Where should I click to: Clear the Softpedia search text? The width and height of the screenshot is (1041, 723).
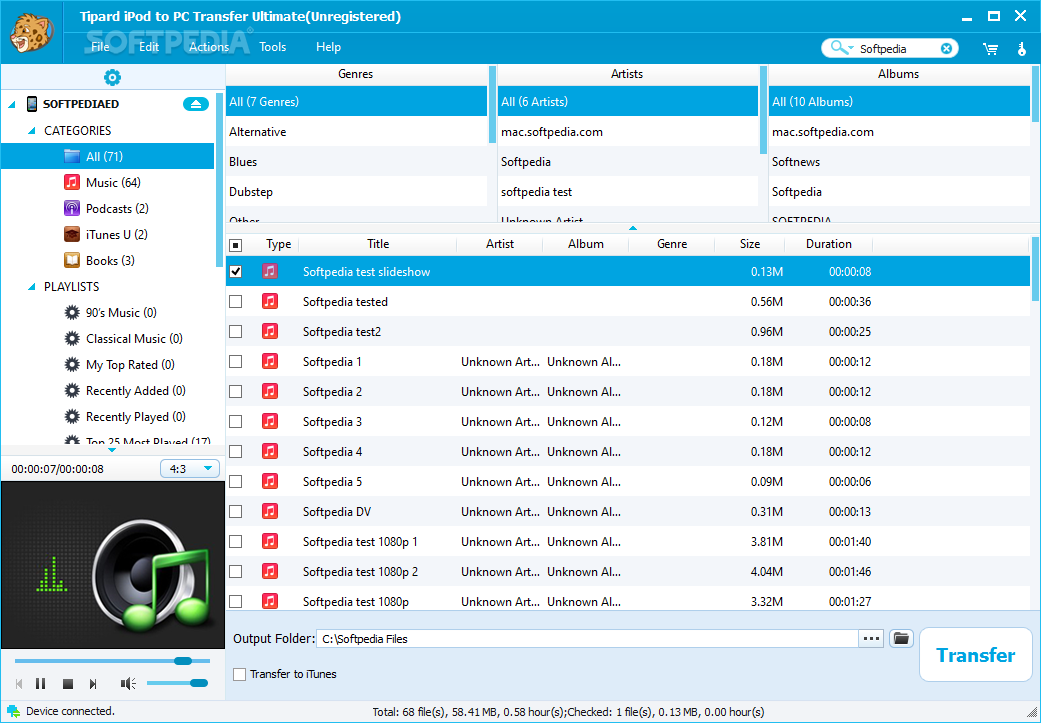946,48
